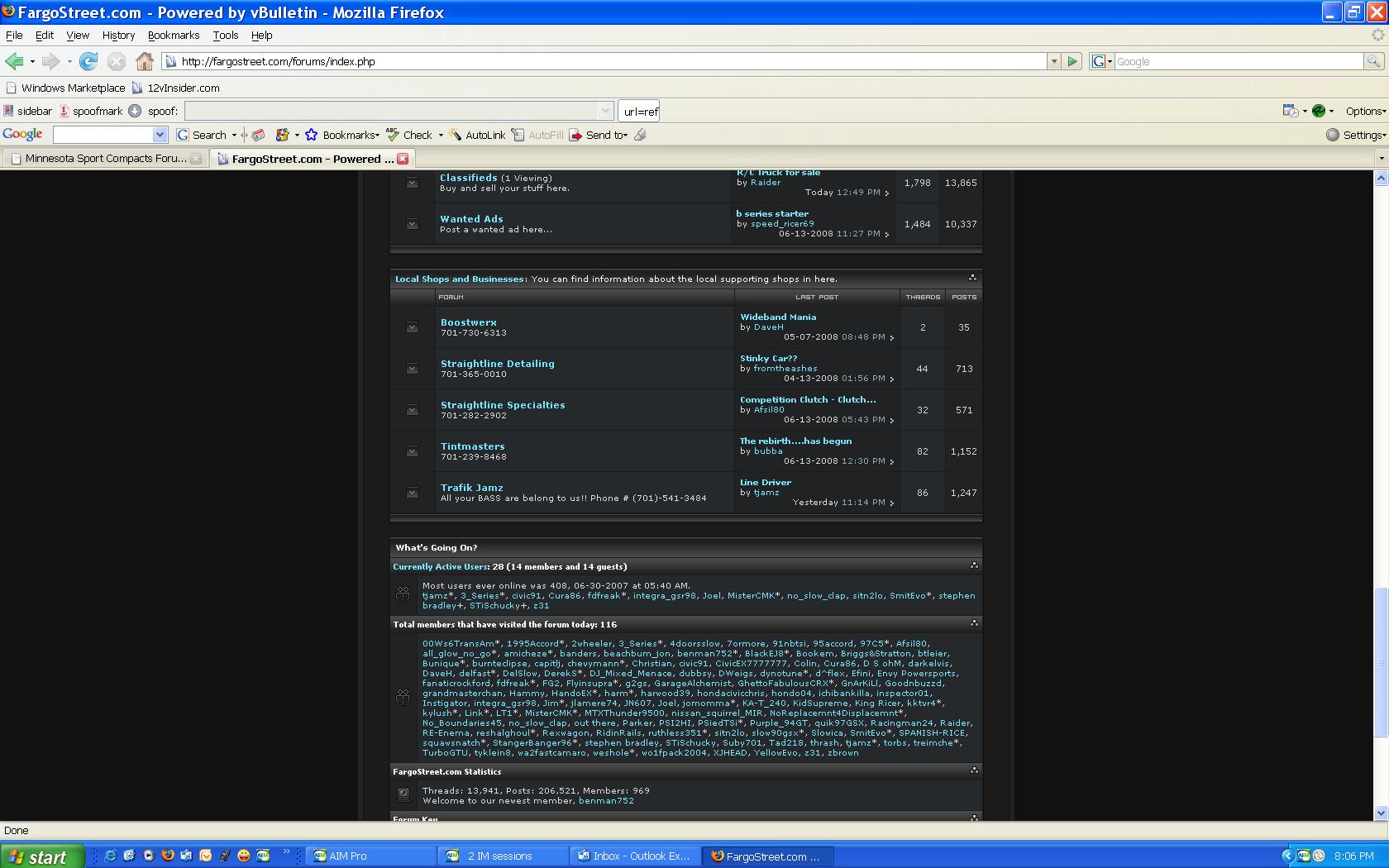Screen dimensions: 1389x868
Task: Click the spoofmark toolbar button
Action: click(x=91, y=111)
